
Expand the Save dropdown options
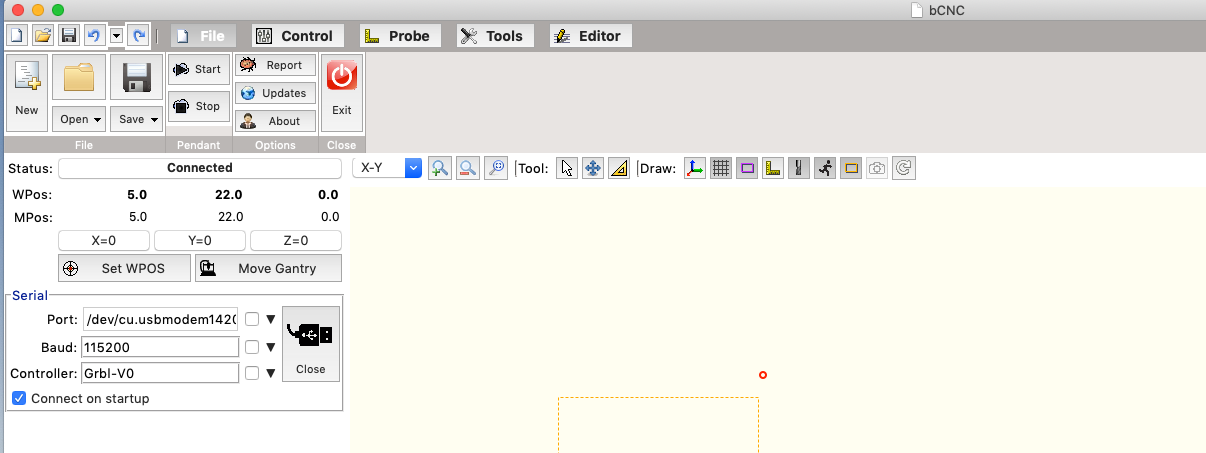(137, 119)
